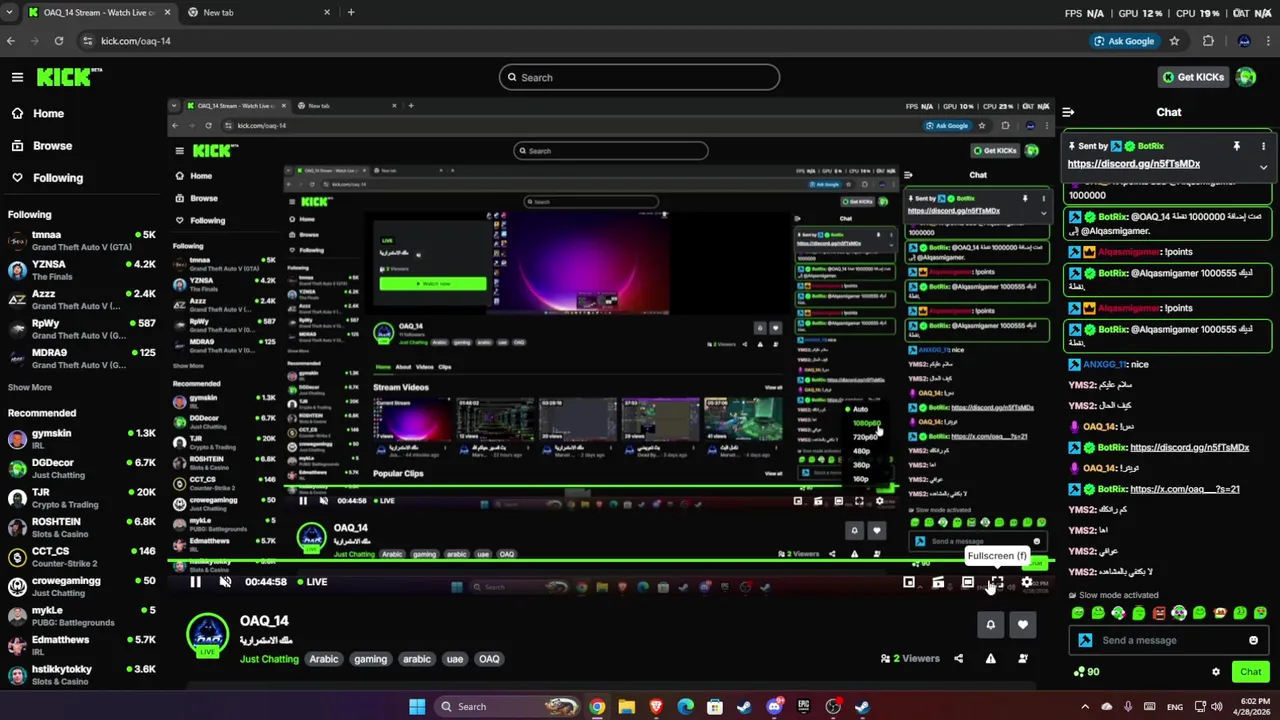Select the capitalized Arabic tag
The width and height of the screenshot is (1280, 720).
324,659
